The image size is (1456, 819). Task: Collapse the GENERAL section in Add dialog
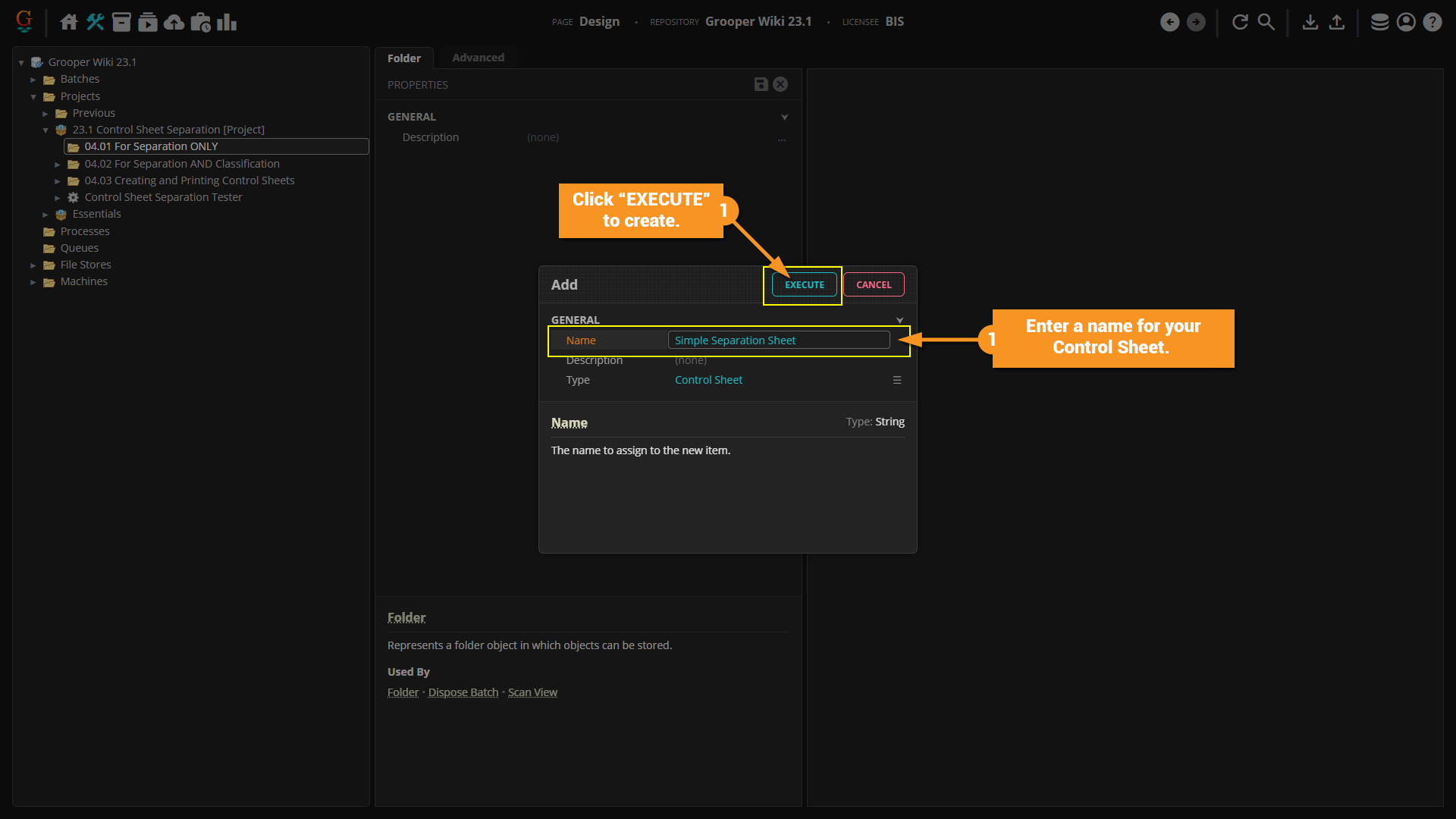point(899,320)
